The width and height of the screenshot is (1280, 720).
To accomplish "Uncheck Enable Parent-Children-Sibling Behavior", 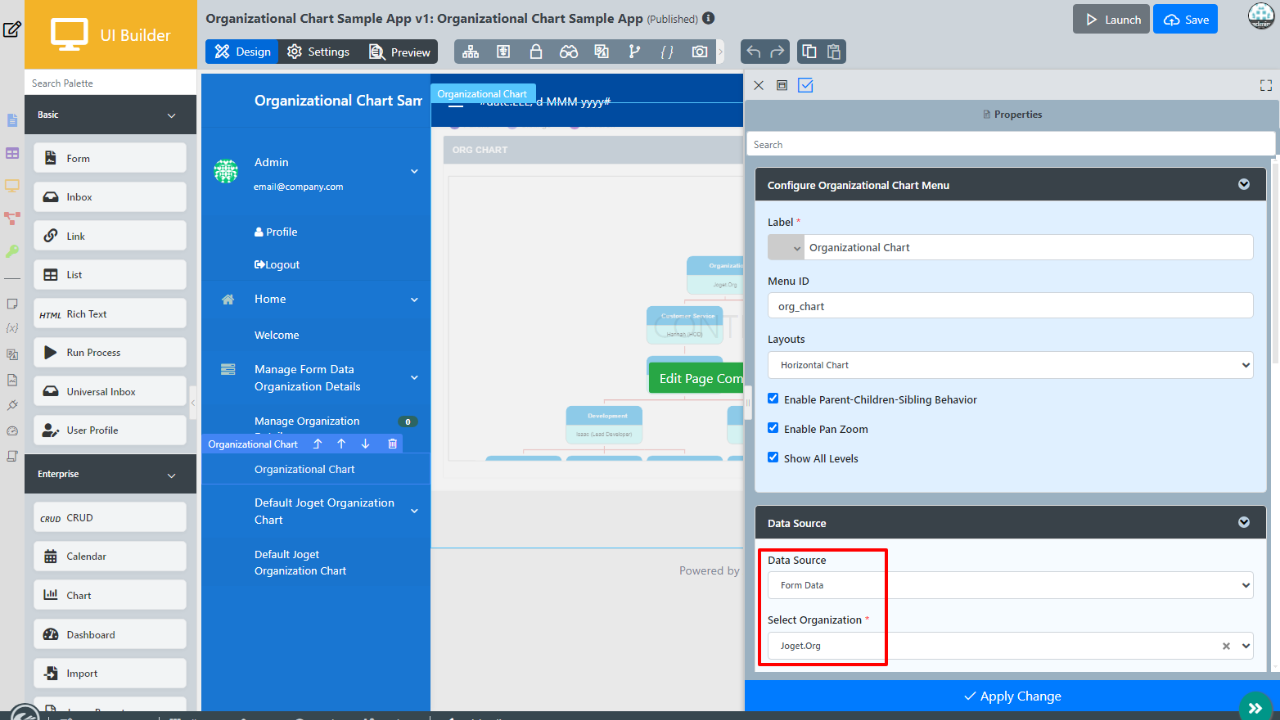I will point(773,399).
